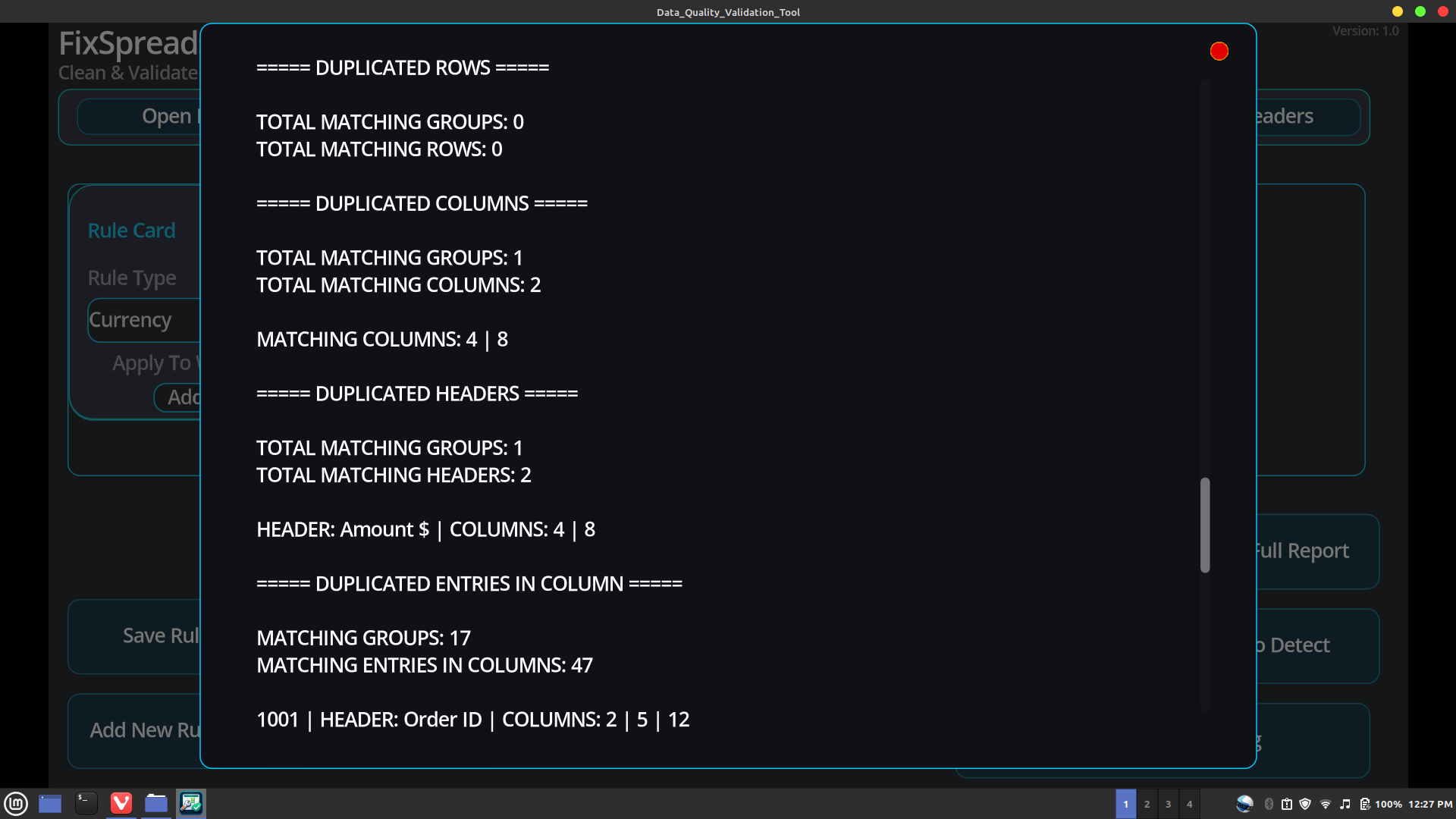Open Vivaldi browser in the taskbar

point(121,803)
